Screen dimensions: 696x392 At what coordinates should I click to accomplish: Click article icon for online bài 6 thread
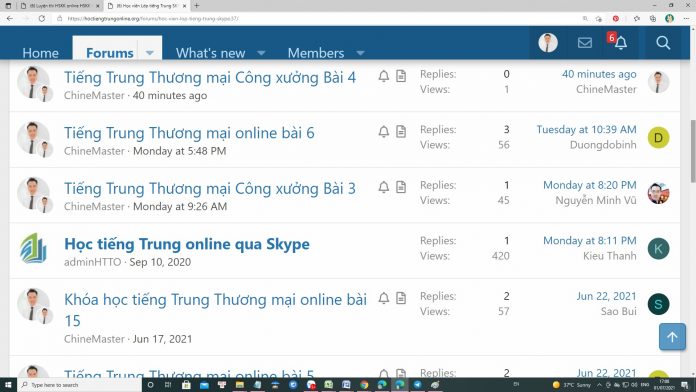pos(401,131)
